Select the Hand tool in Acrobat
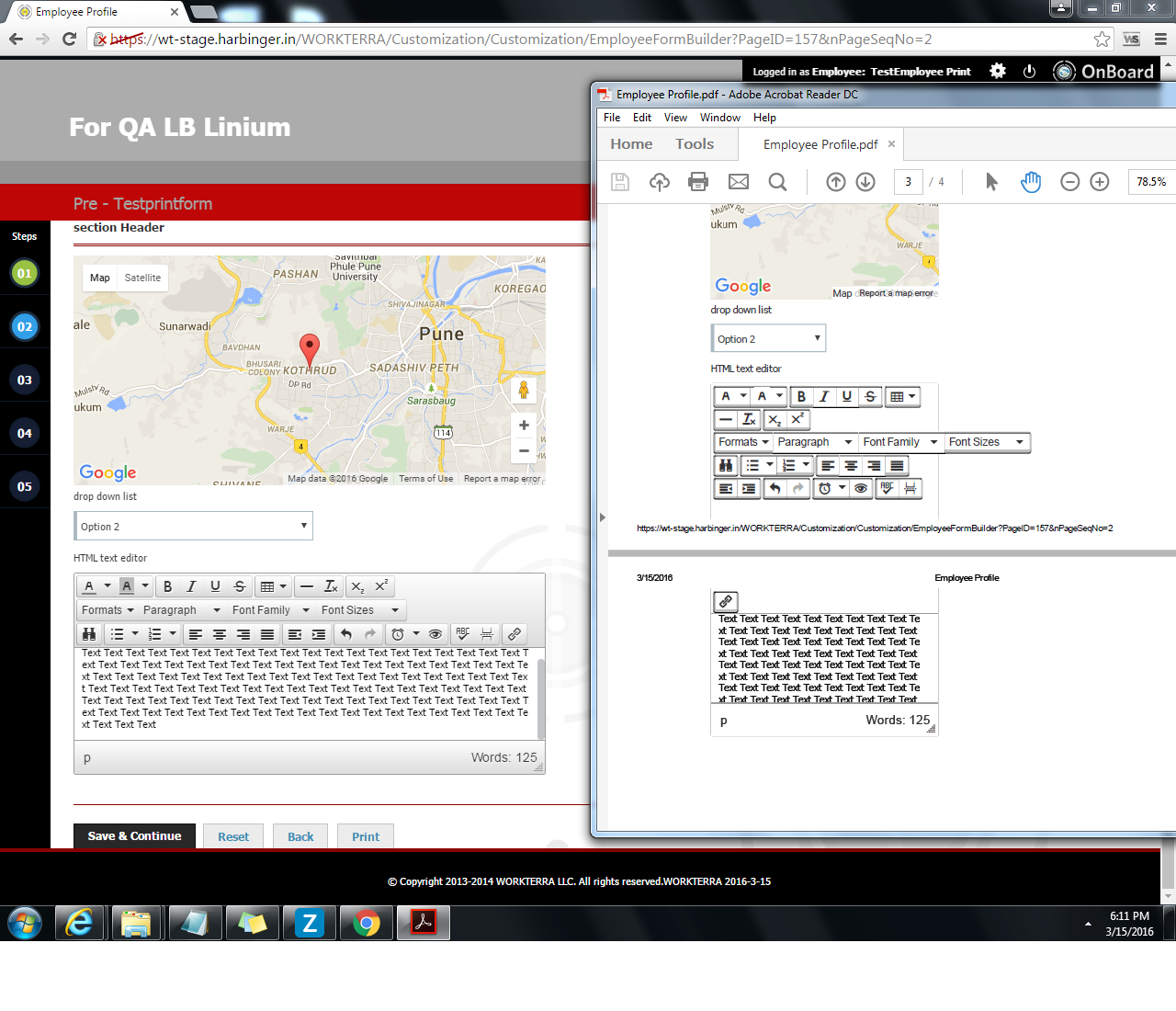 (x=1031, y=182)
